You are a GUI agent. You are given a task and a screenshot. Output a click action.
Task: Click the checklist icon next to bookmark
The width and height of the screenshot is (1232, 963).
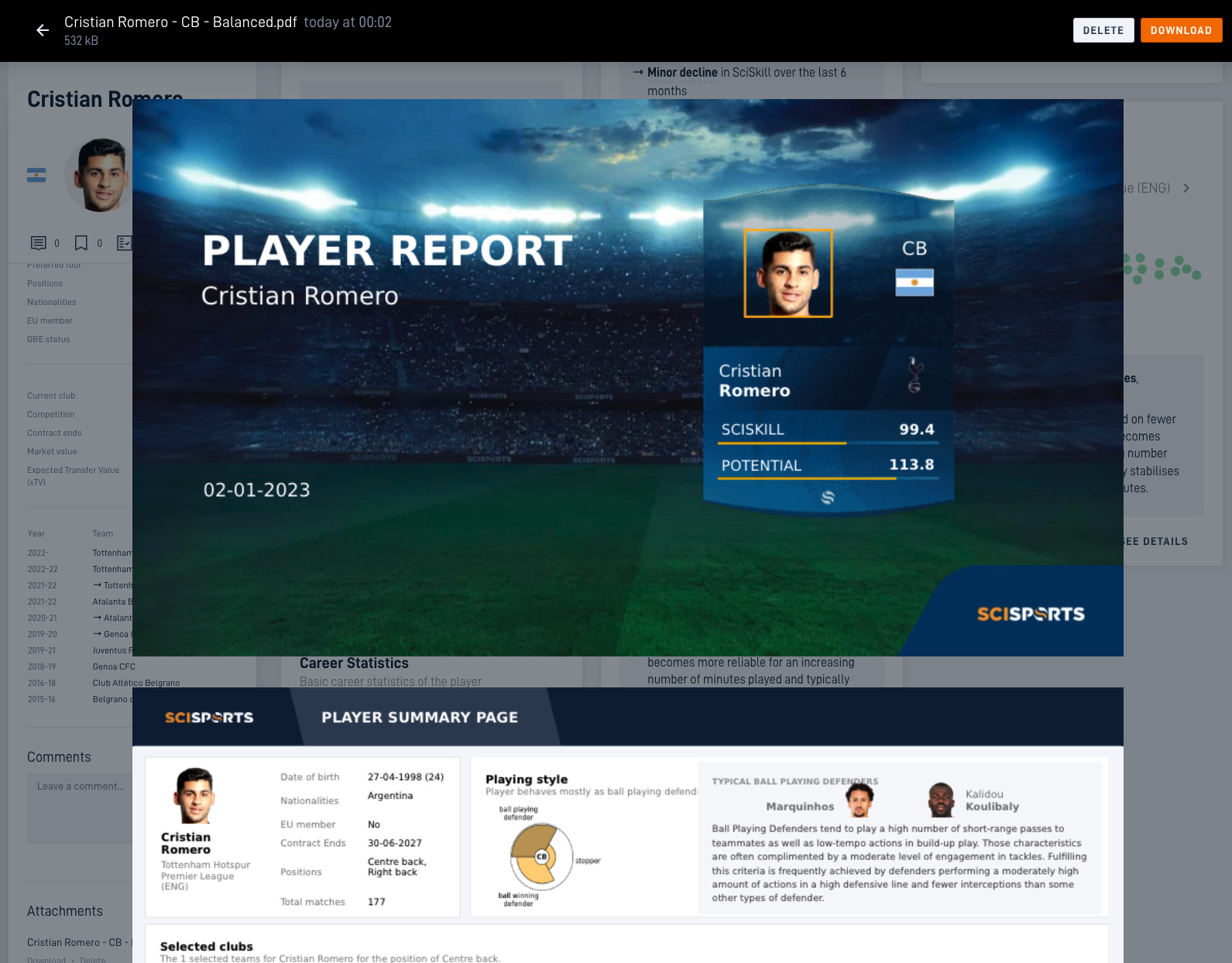click(124, 243)
